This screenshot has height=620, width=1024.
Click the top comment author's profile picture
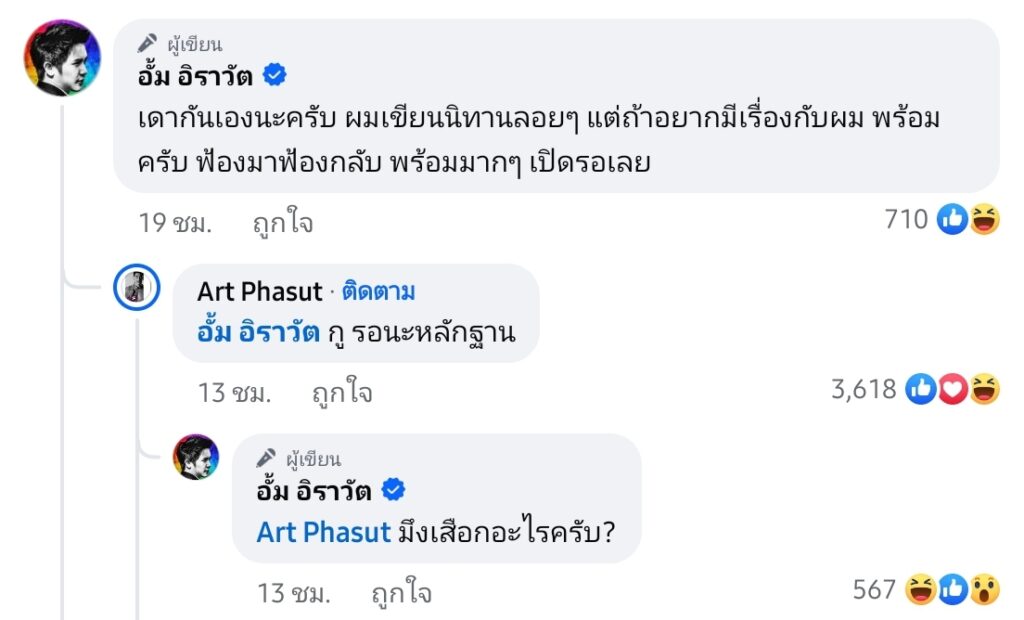pos(62,58)
